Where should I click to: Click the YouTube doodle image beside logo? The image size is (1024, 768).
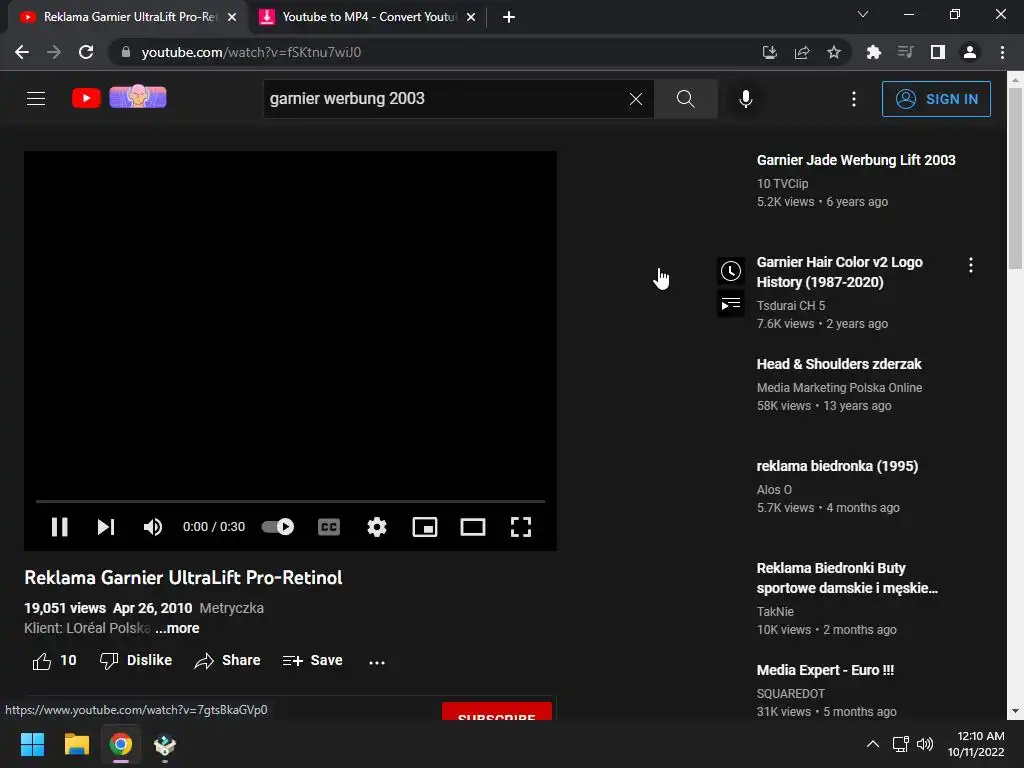pyautogui.click(x=138, y=96)
